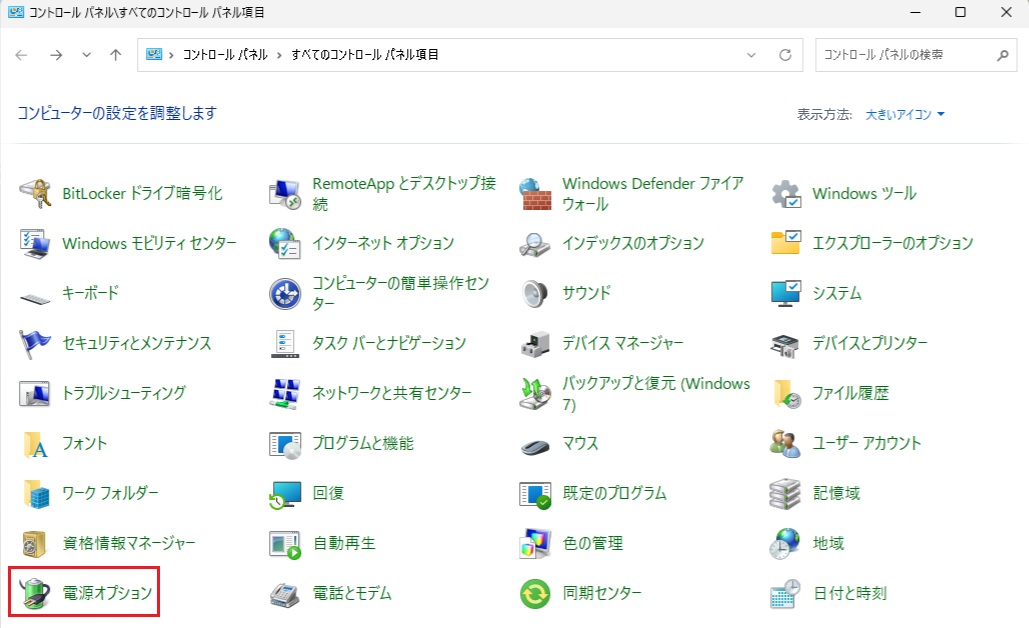Image resolution: width=1029 pixels, height=628 pixels.
Task: Click the 色の管理 icon
Action: [536, 543]
